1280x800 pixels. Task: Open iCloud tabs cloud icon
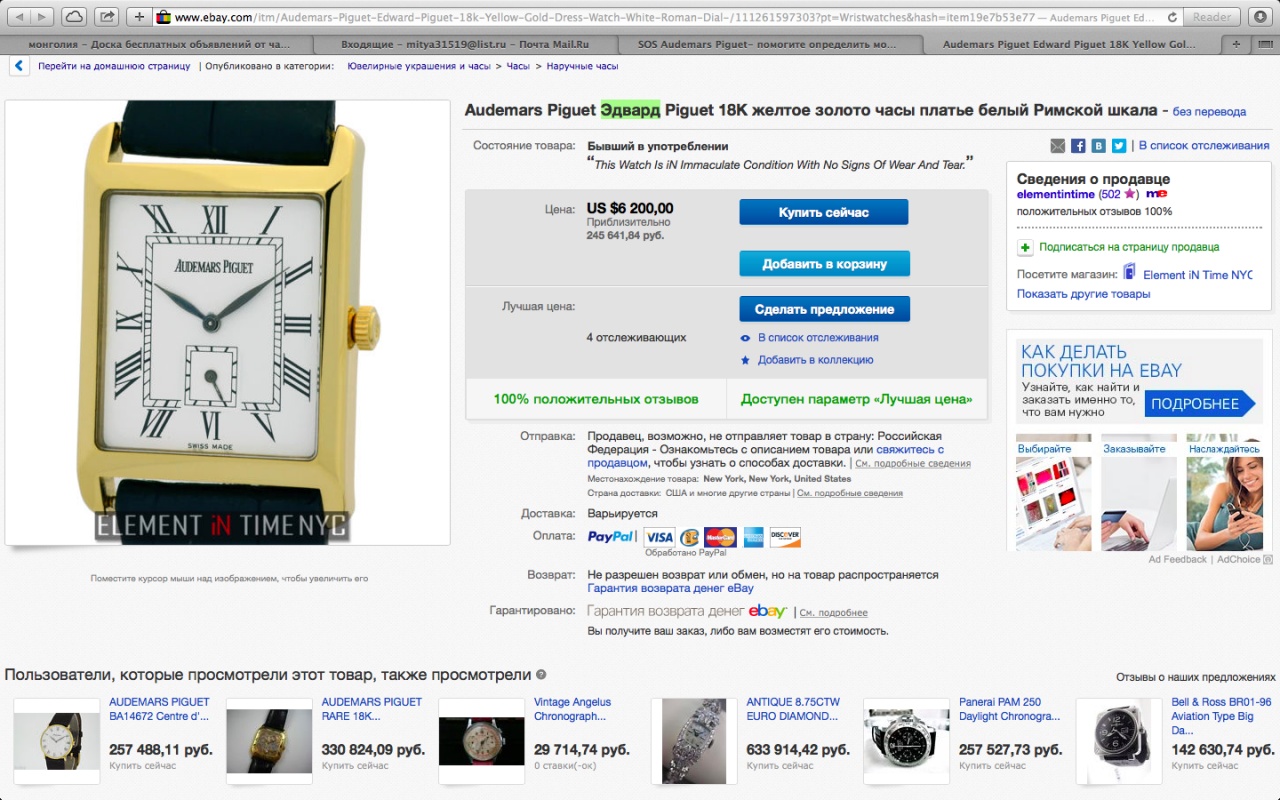tap(73, 17)
